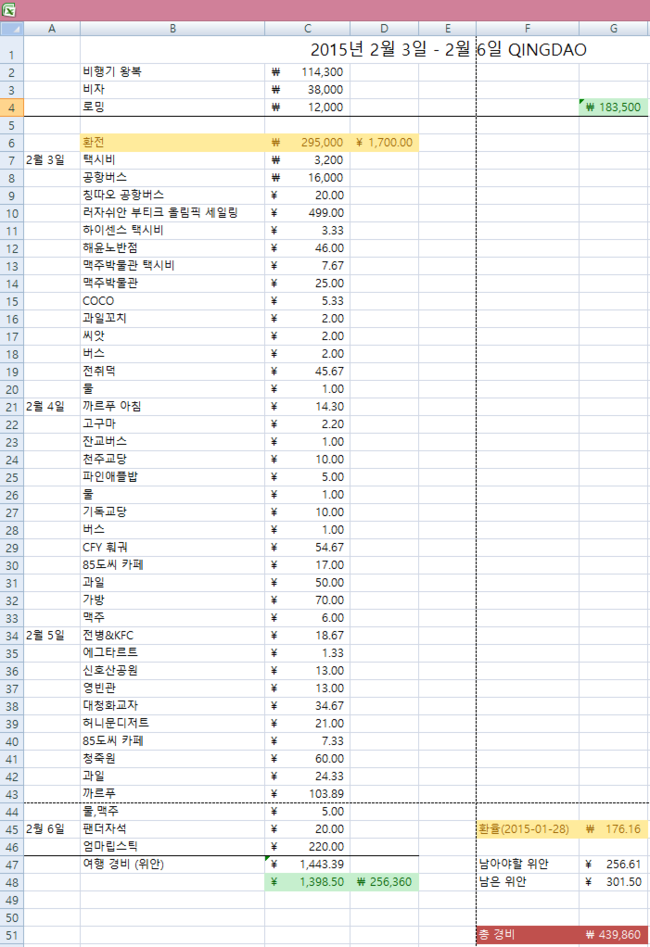This screenshot has width=650, height=947.
Task: Click cell '비행기 왕복'
Action: pyautogui.click(x=172, y=72)
